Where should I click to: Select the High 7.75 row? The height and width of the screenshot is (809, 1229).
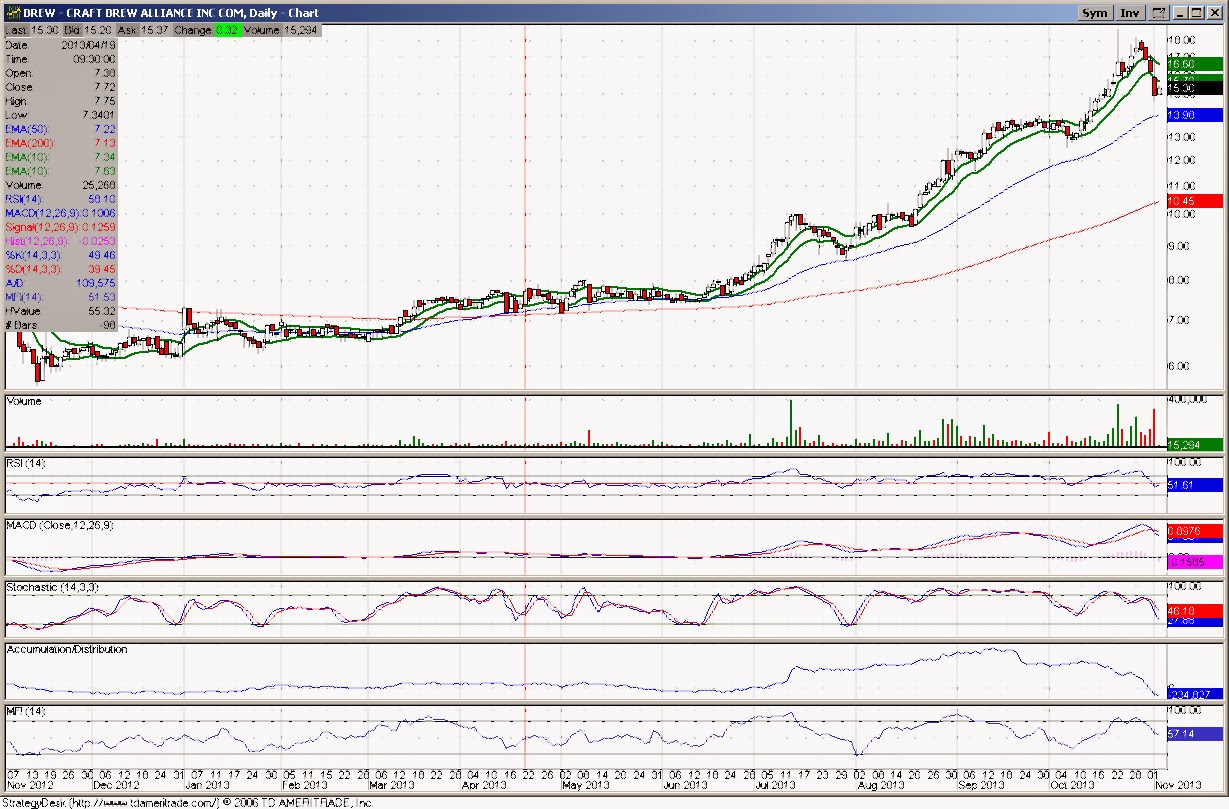(x=61, y=101)
